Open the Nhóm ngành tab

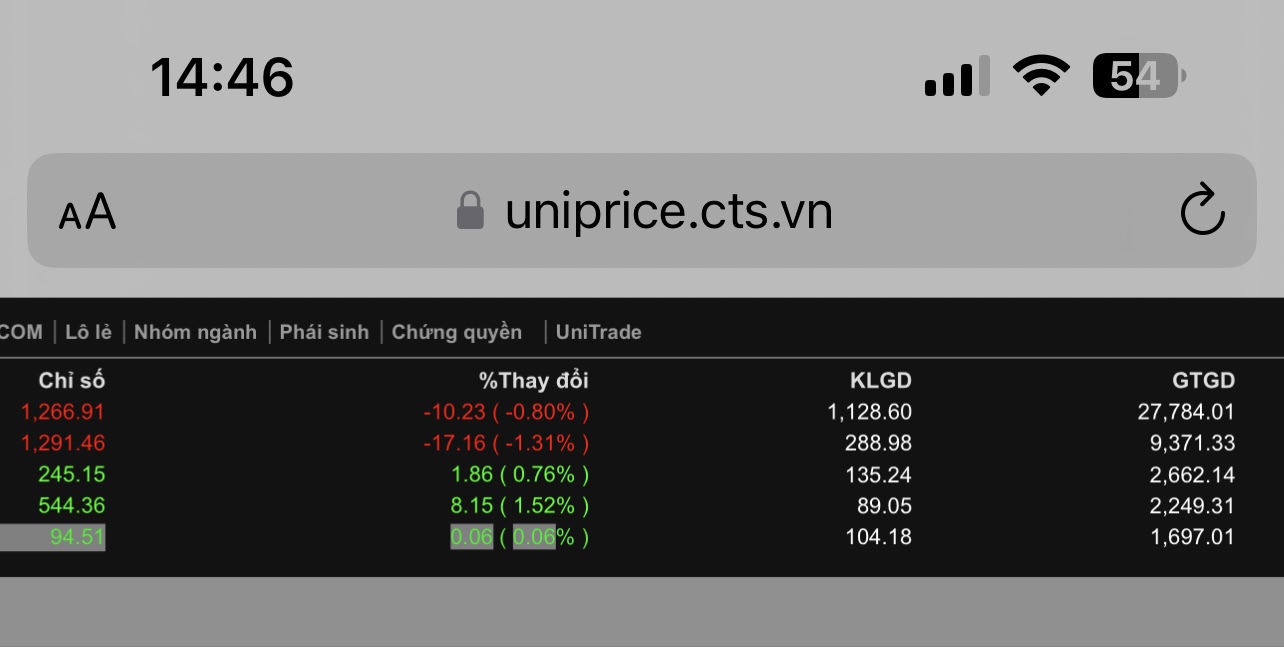tap(195, 332)
